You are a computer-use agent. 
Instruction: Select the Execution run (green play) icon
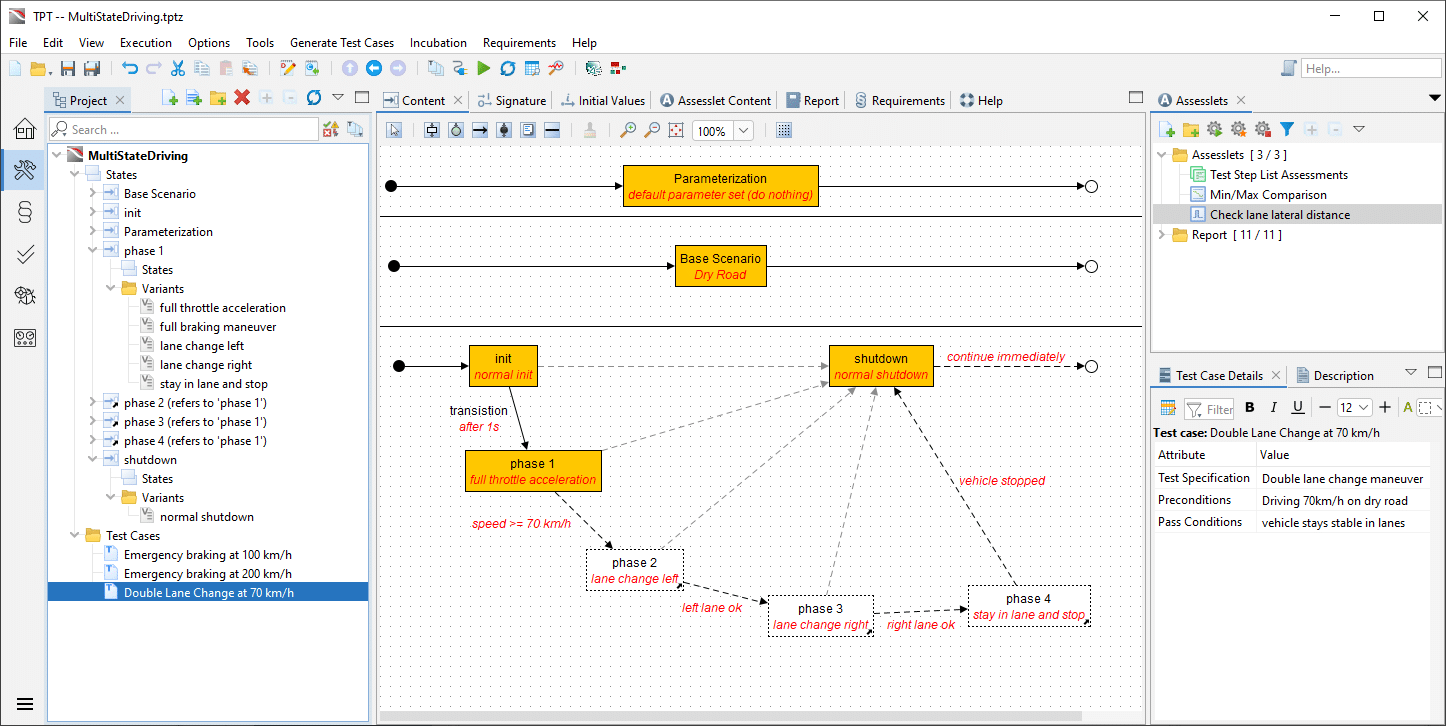[x=484, y=68]
